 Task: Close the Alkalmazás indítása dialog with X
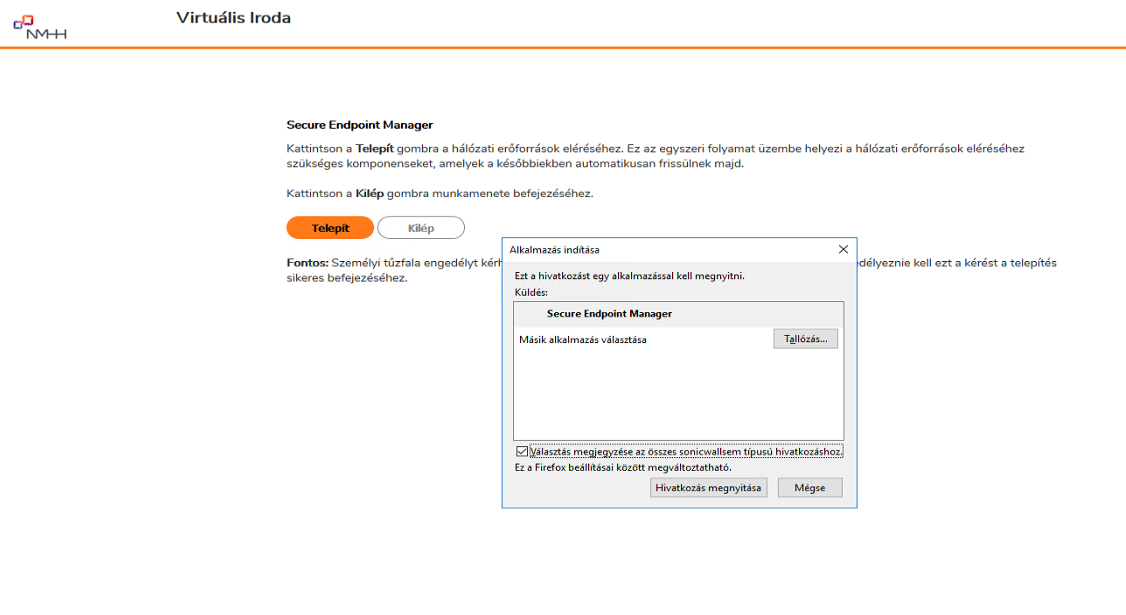click(843, 249)
